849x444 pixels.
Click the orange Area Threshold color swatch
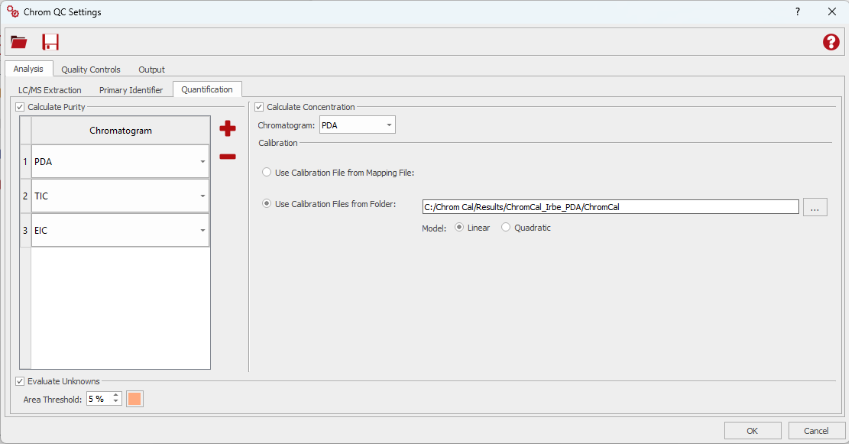tap(135, 398)
